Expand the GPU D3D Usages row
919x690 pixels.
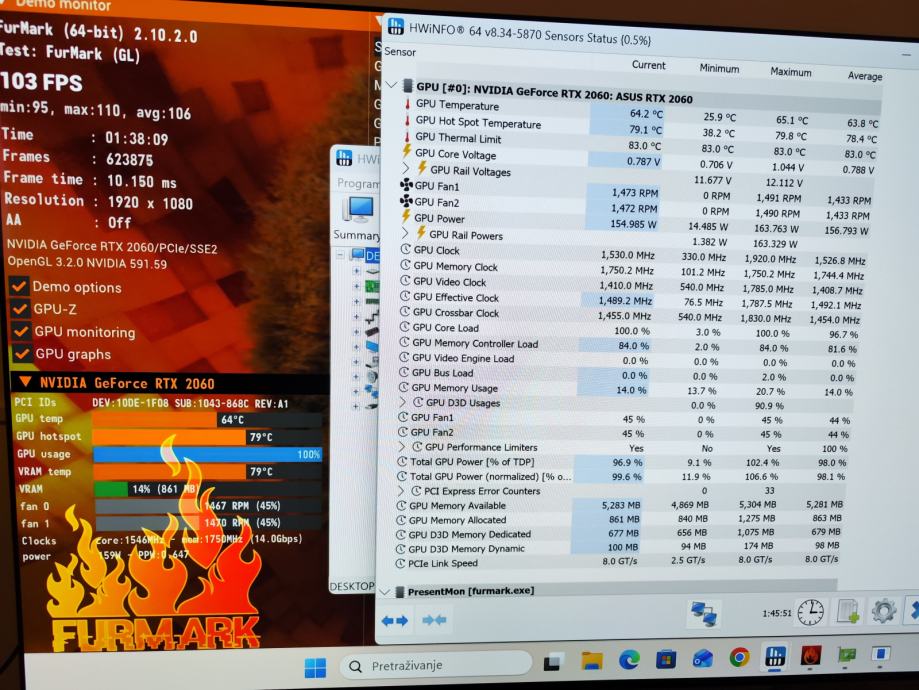coord(403,402)
